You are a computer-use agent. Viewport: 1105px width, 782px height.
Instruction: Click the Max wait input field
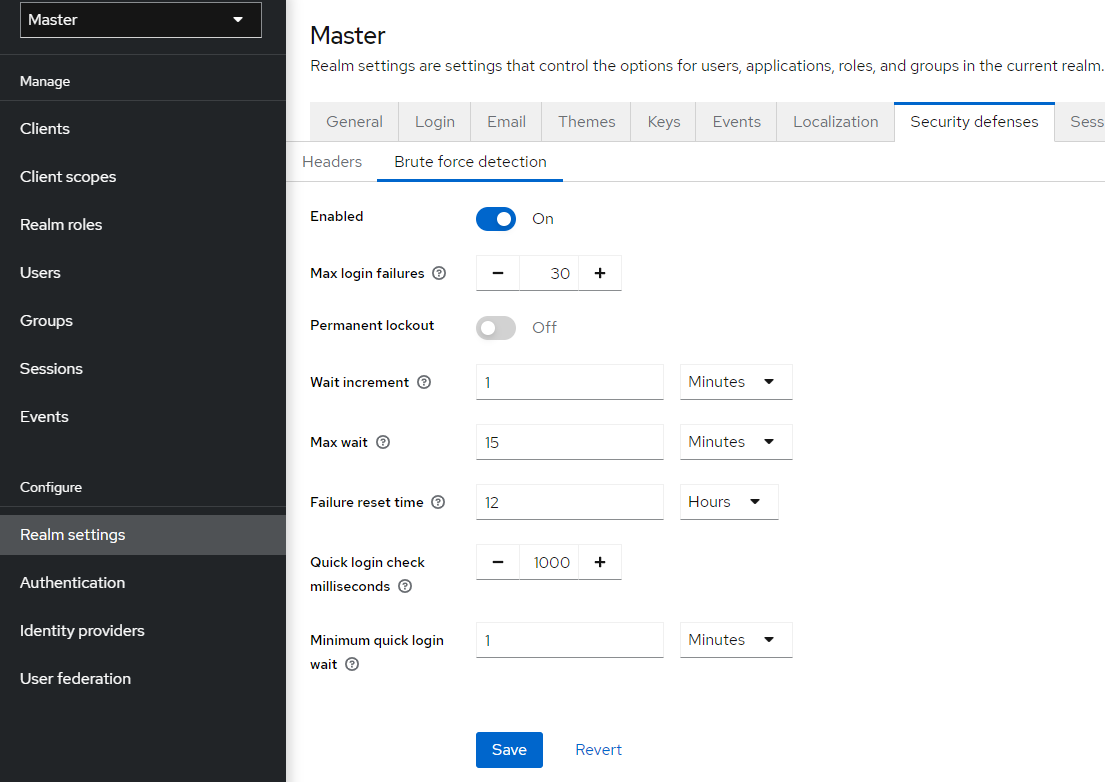pos(569,442)
